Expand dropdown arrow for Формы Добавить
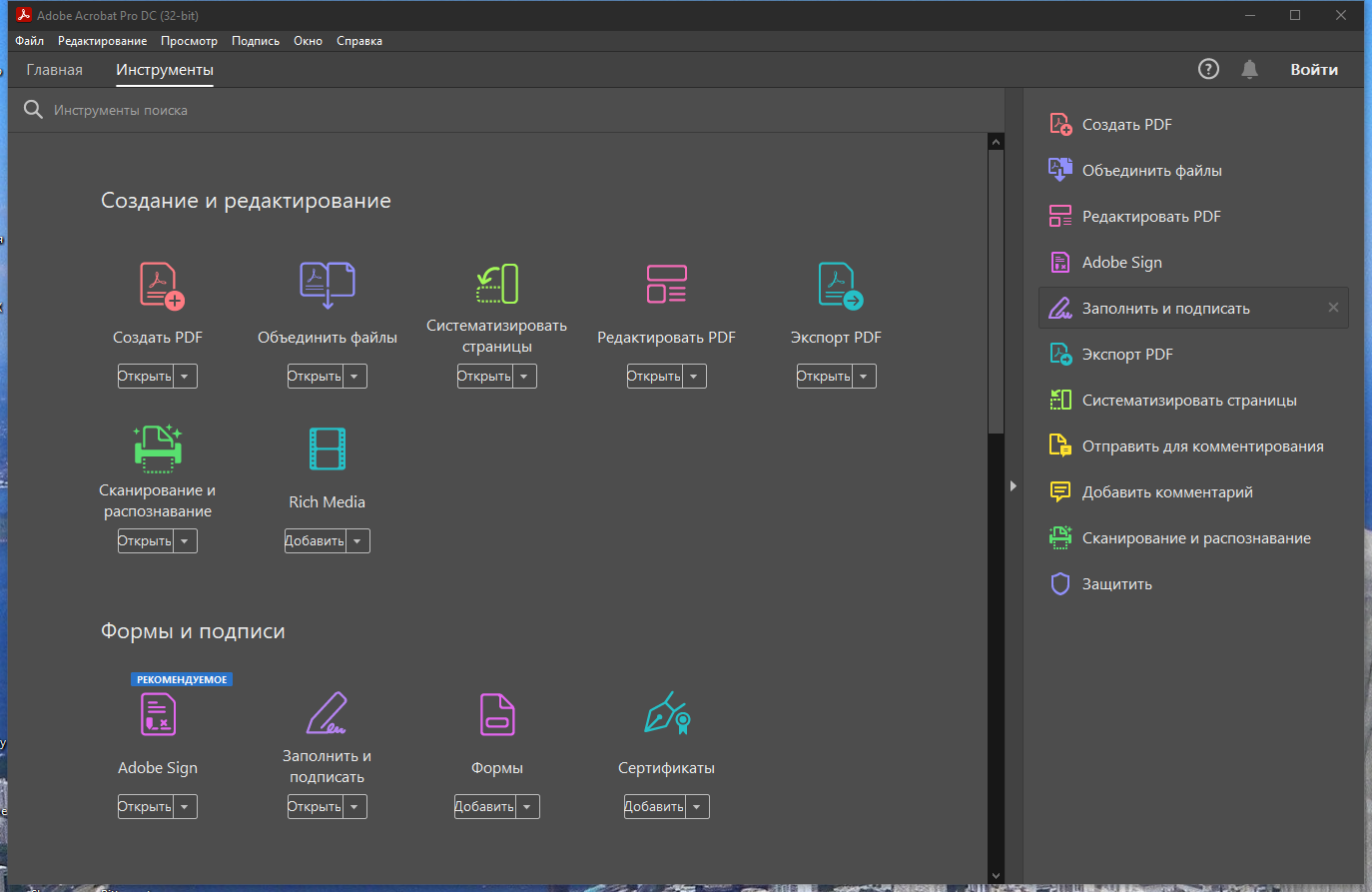Image resolution: width=1372 pixels, height=892 pixels. pyautogui.click(x=528, y=807)
